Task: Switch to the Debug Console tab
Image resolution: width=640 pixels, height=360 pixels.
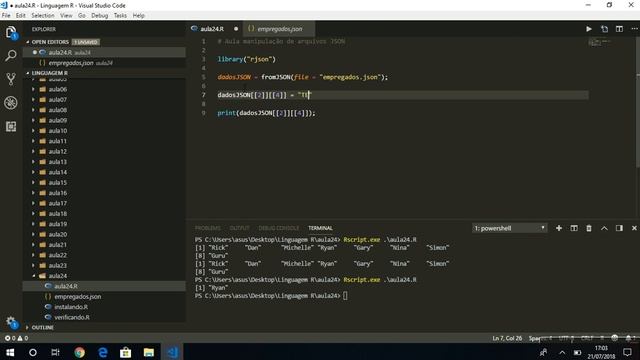Action: (278, 228)
